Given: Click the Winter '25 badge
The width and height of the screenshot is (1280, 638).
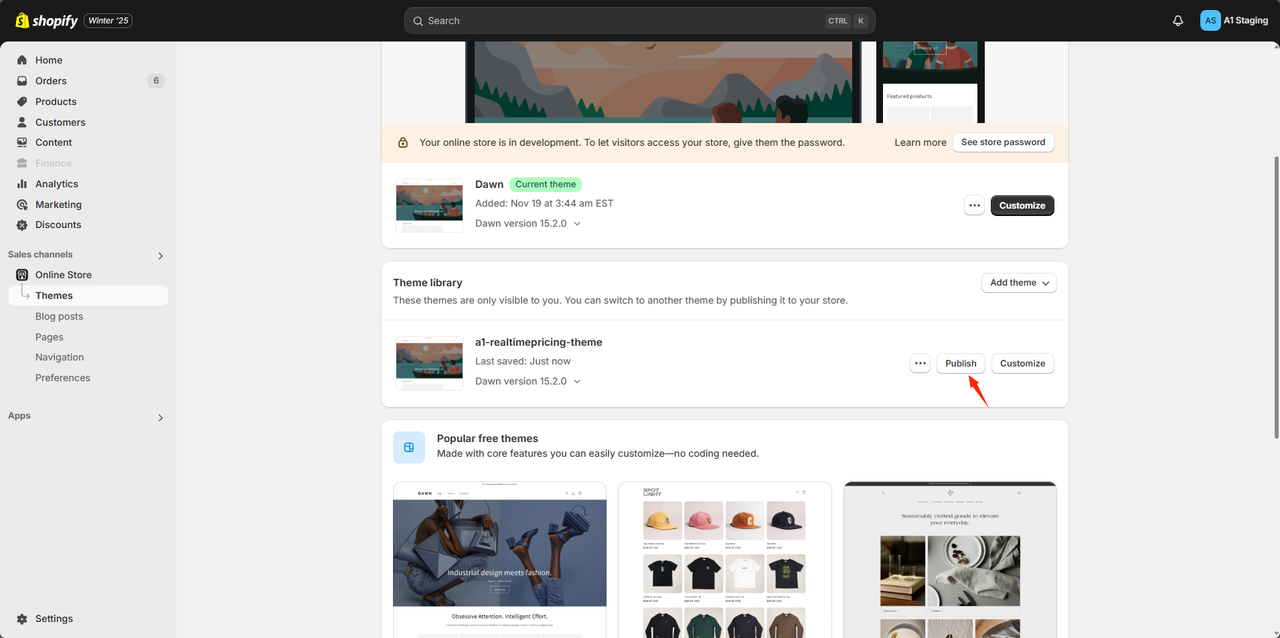Looking at the screenshot, I should (x=109, y=20).
